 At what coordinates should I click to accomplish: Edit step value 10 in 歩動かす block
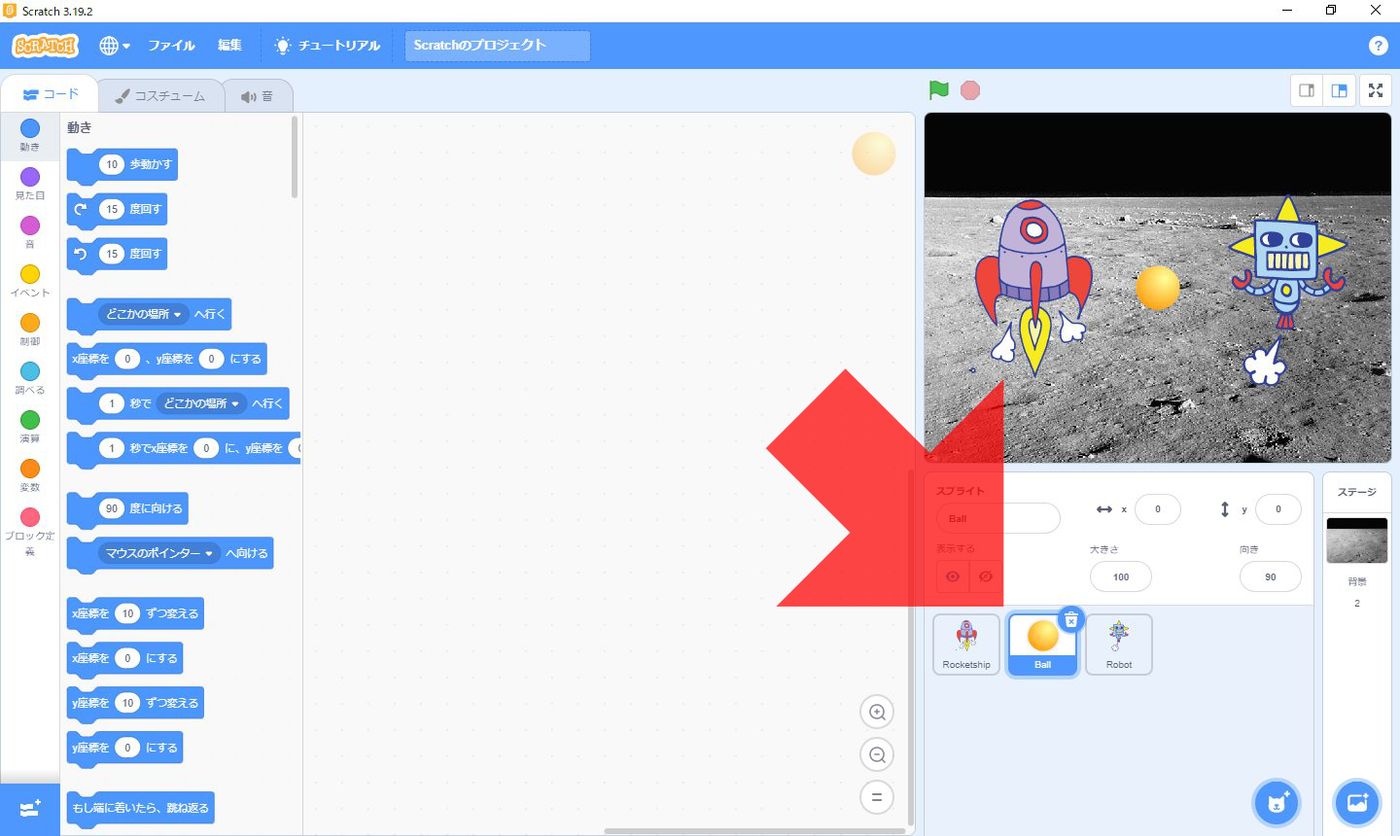(112, 164)
